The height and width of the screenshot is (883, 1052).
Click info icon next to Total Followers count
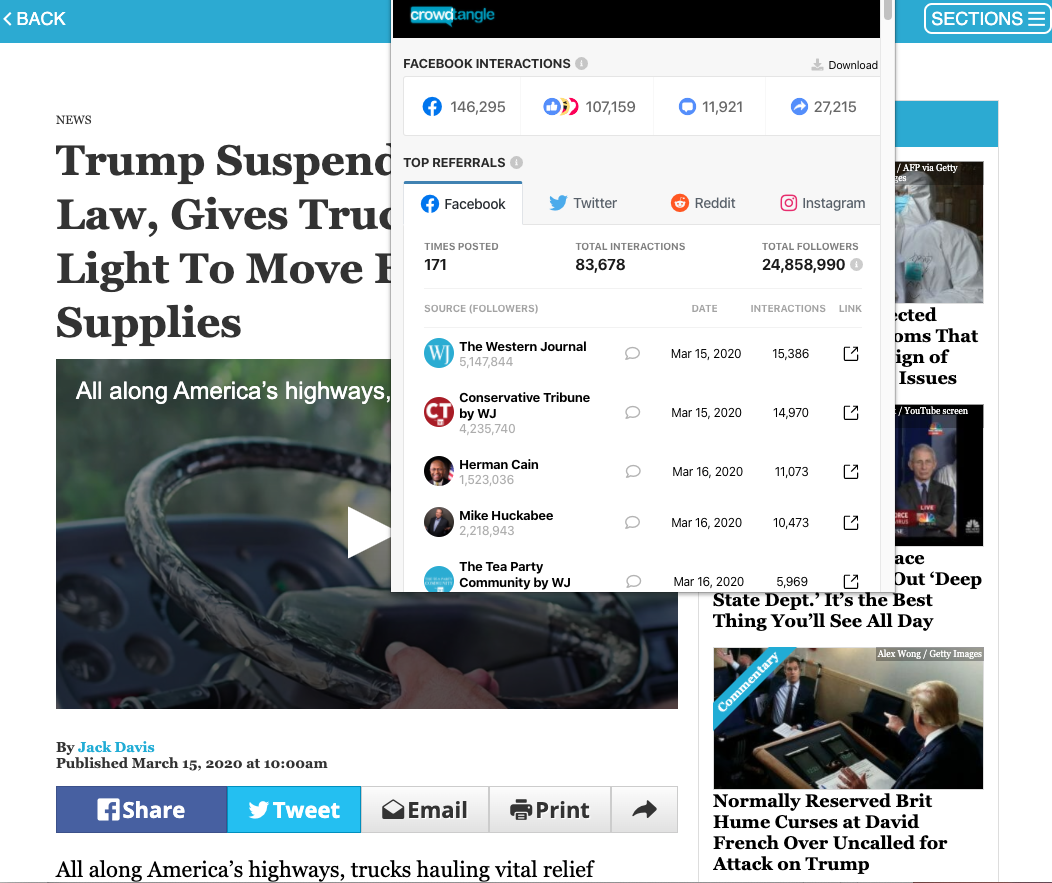856,265
